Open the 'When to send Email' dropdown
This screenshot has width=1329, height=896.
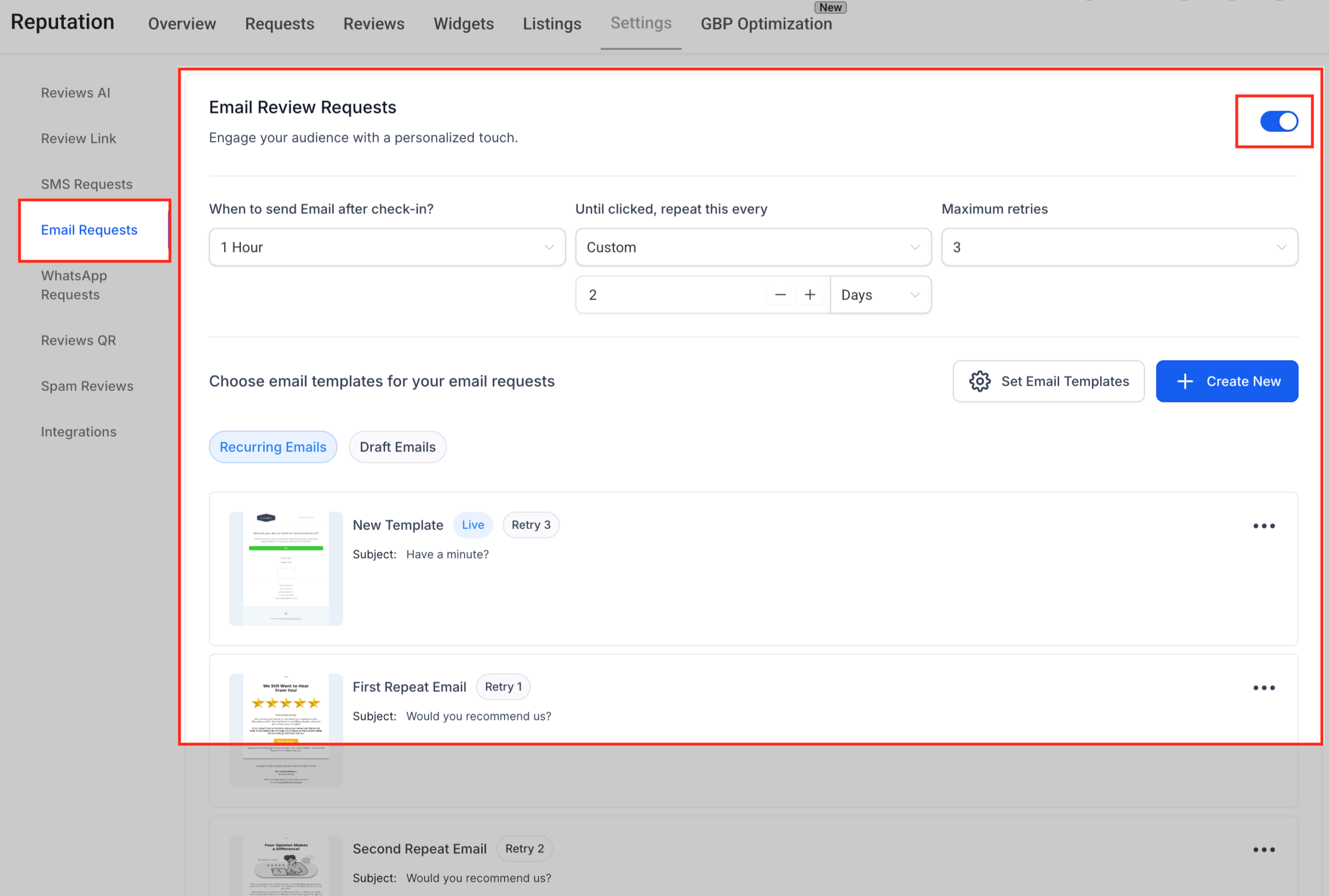(387, 247)
